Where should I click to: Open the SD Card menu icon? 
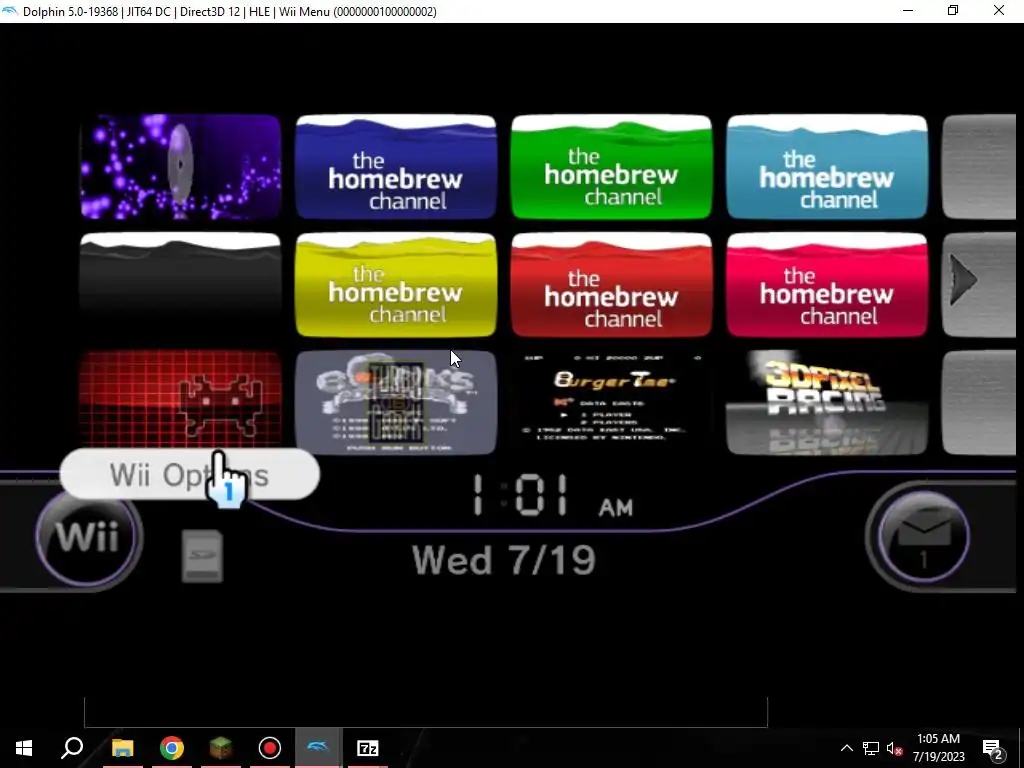coord(202,556)
